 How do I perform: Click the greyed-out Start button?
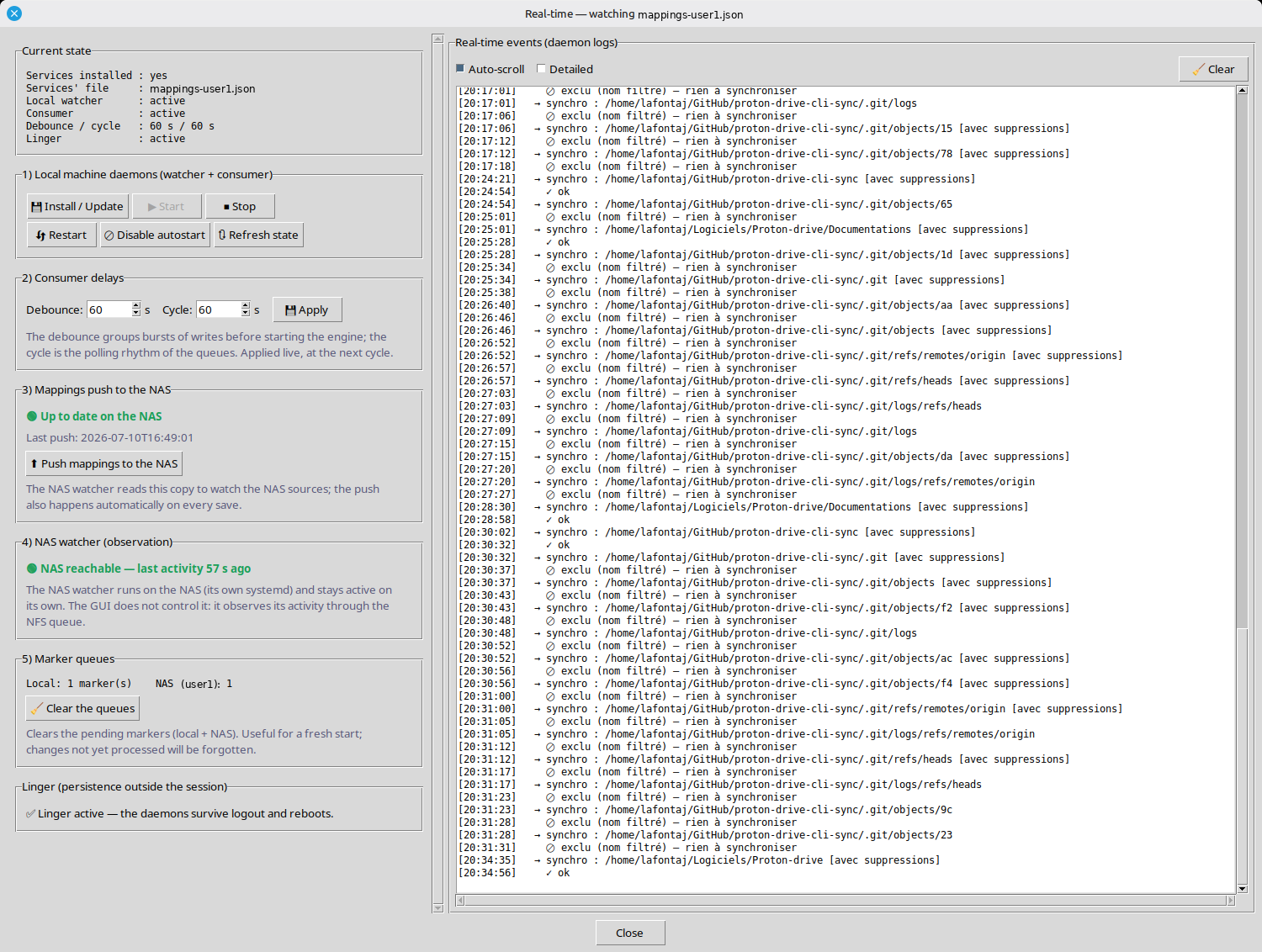coord(167,206)
